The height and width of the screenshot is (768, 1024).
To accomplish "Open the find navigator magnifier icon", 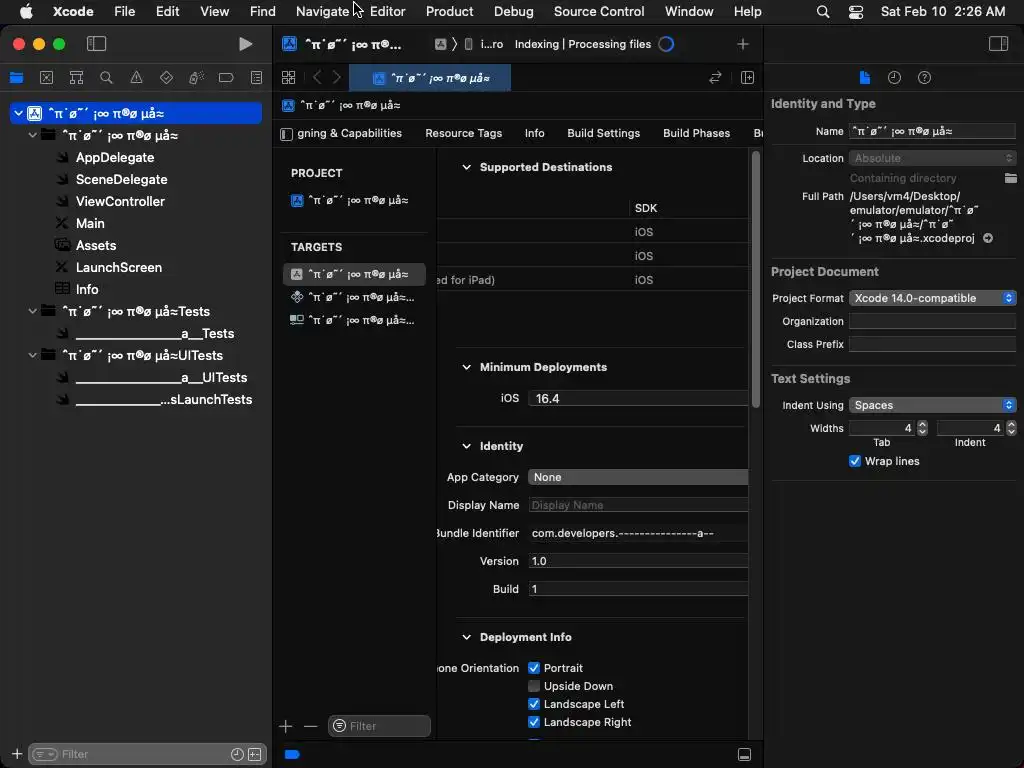I will click(x=106, y=78).
